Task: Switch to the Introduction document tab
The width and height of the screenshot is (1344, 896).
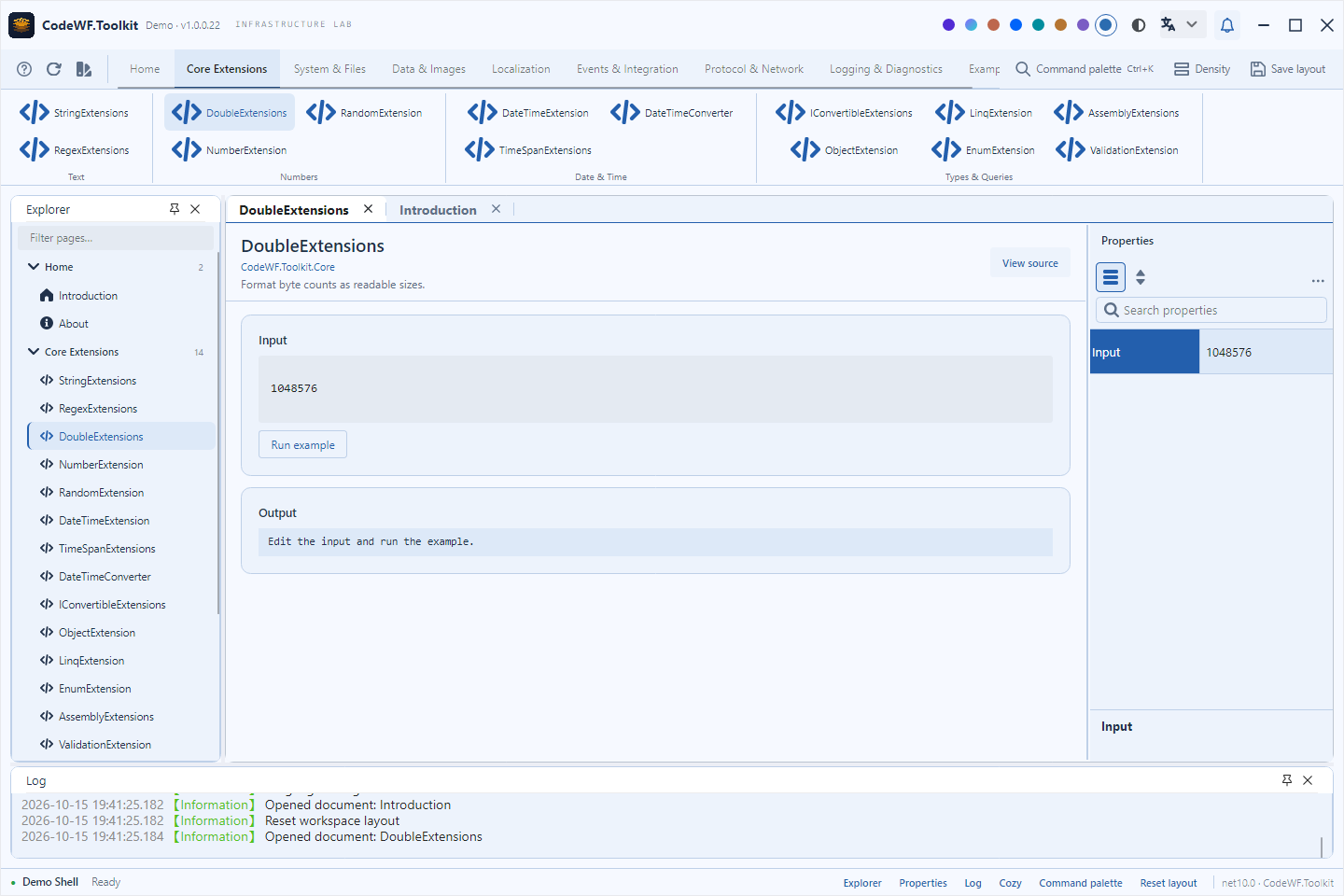Action: pos(438,210)
